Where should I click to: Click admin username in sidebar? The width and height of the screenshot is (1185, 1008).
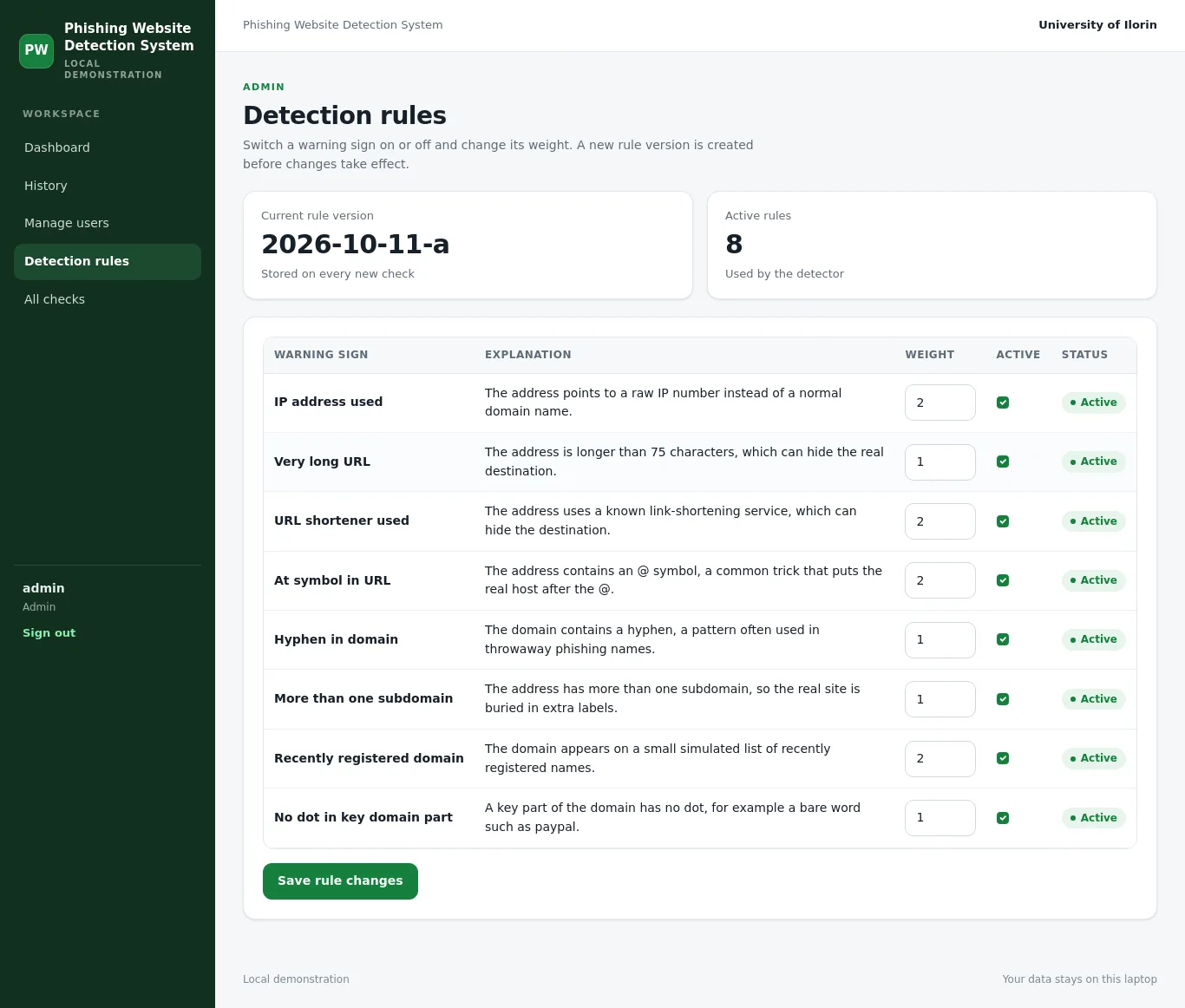(43, 588)
